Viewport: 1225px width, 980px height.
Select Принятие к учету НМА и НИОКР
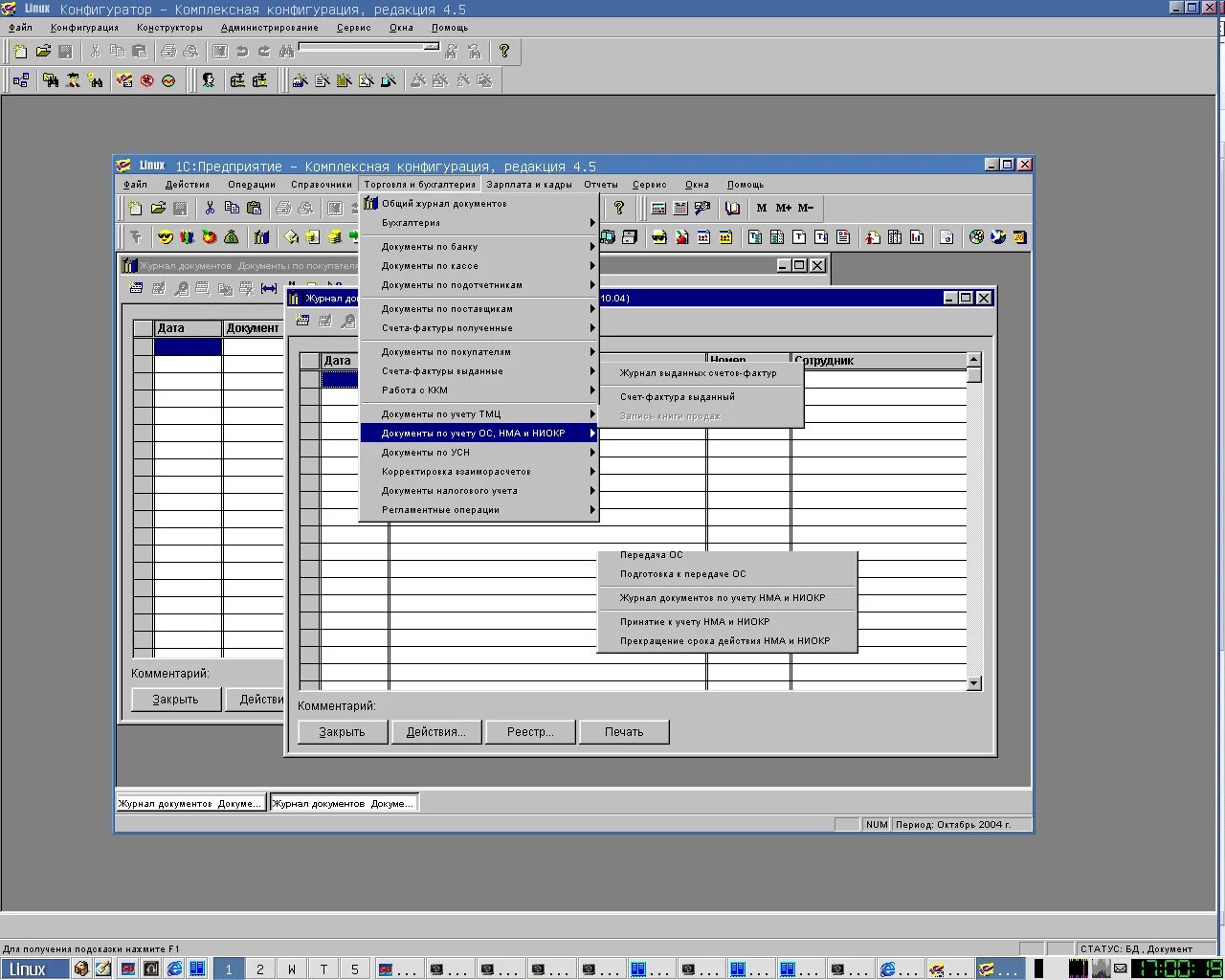coord(726,622)
